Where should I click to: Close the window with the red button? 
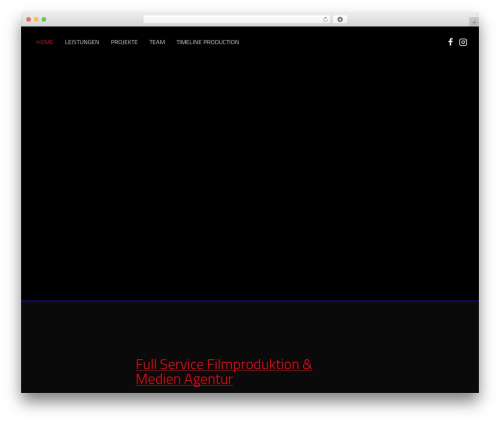pyautogui.click(x=29, y=19)
